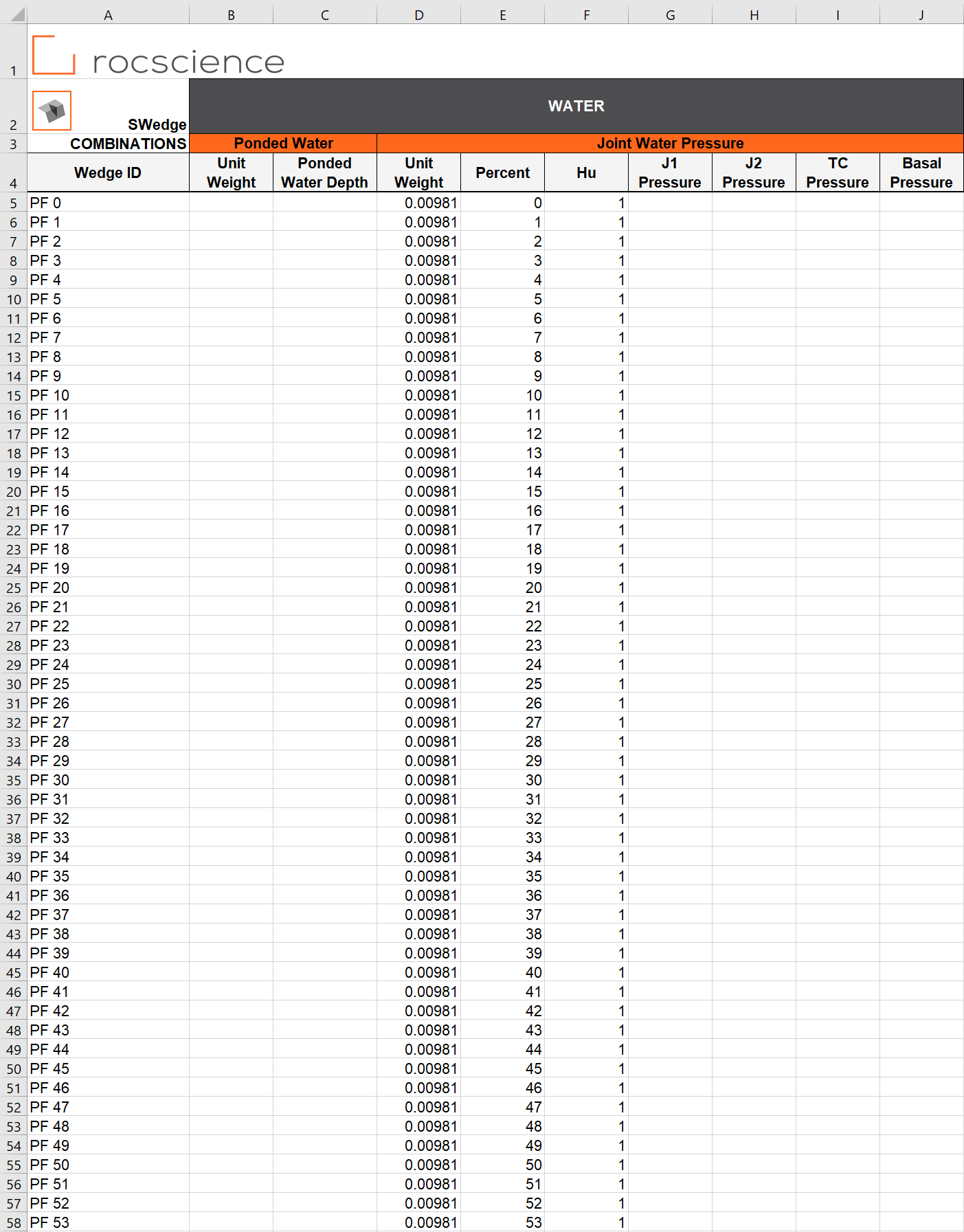The width and height of the screenshot is (964, 1232).
Task: Click the J2 Pressure column heading
Action: (754, 172)
